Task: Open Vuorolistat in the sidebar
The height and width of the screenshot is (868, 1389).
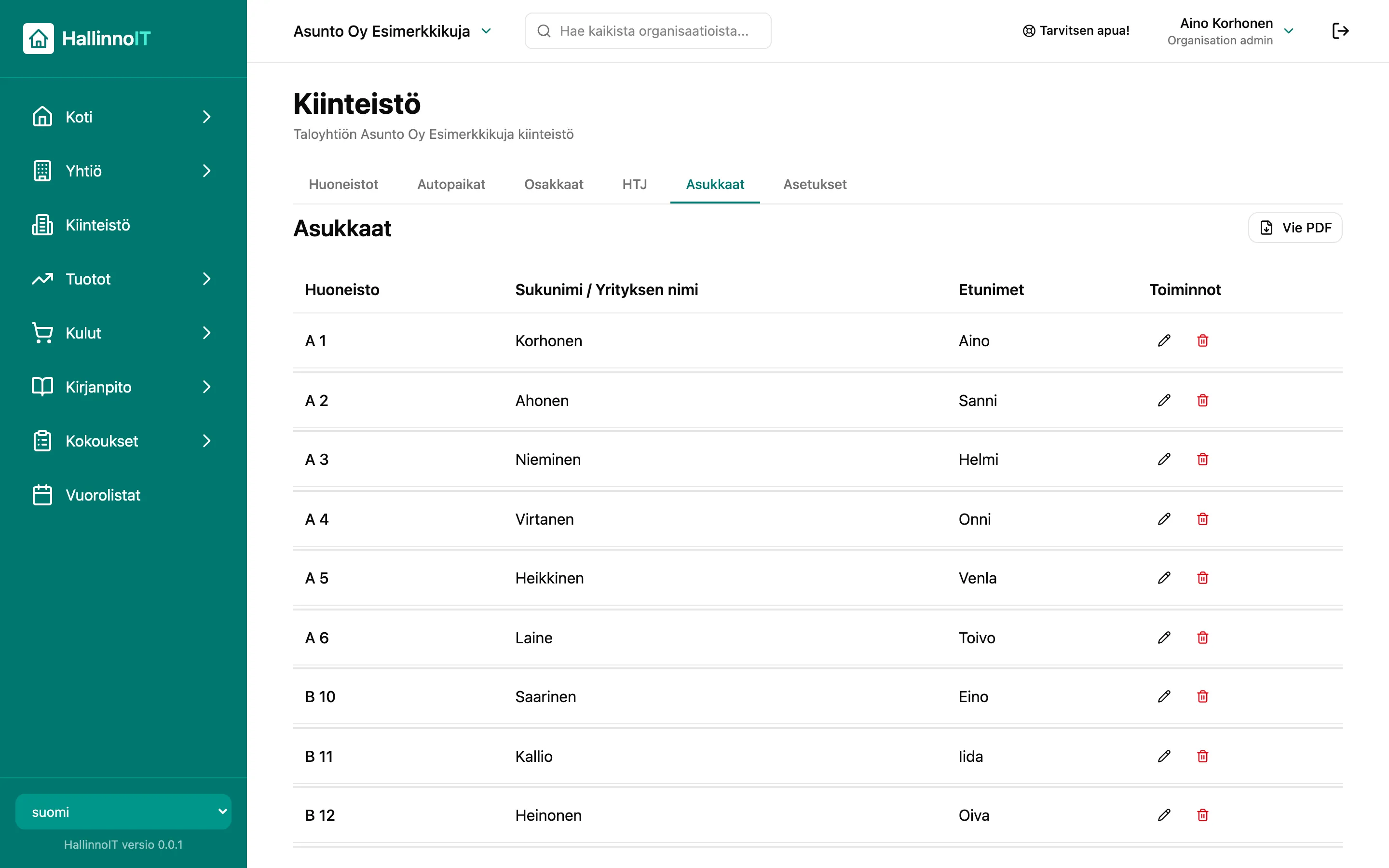Action: tap(123, 494)
